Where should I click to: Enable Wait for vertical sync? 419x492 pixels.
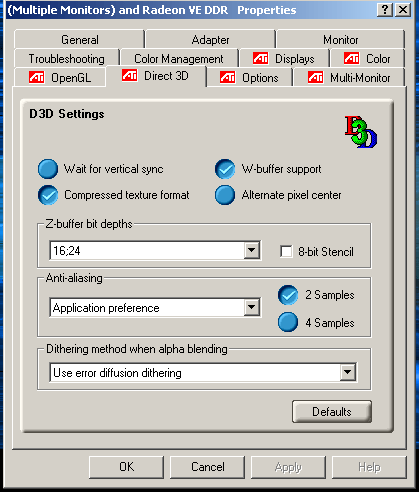pyautogui.click(x=48, y=169)
